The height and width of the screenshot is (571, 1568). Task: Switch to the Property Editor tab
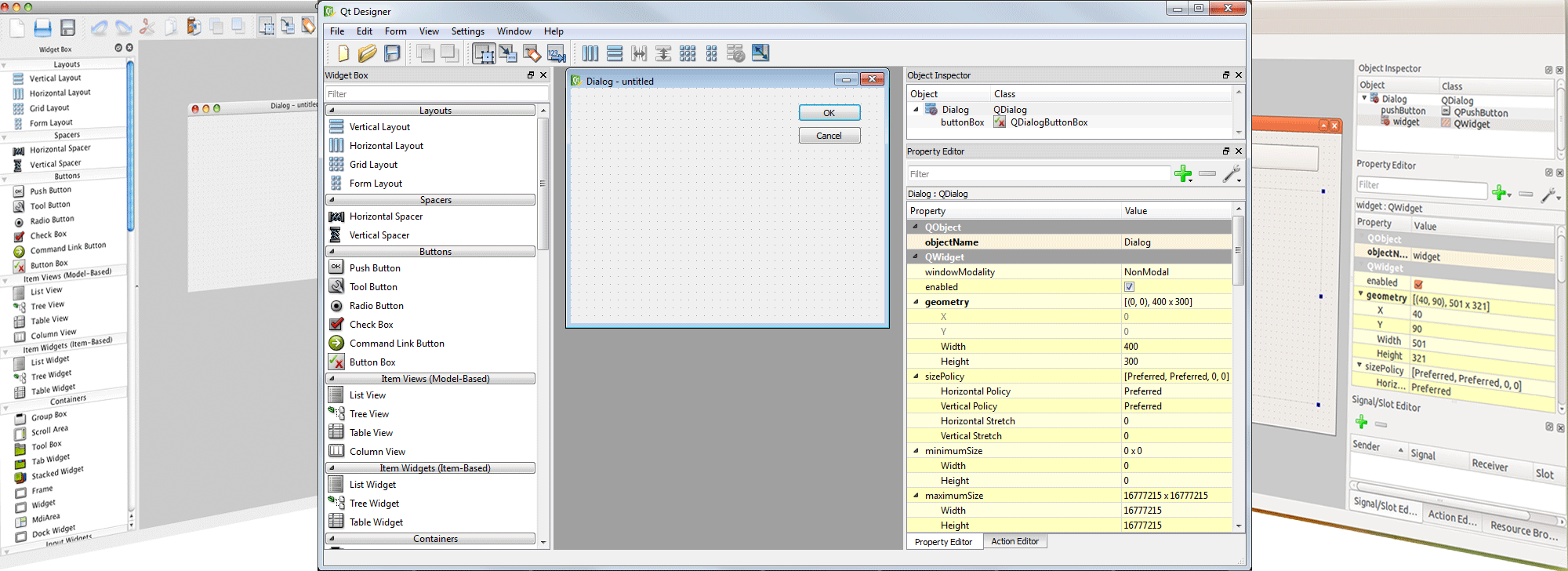pyautogui.click(x=943, y=542)
